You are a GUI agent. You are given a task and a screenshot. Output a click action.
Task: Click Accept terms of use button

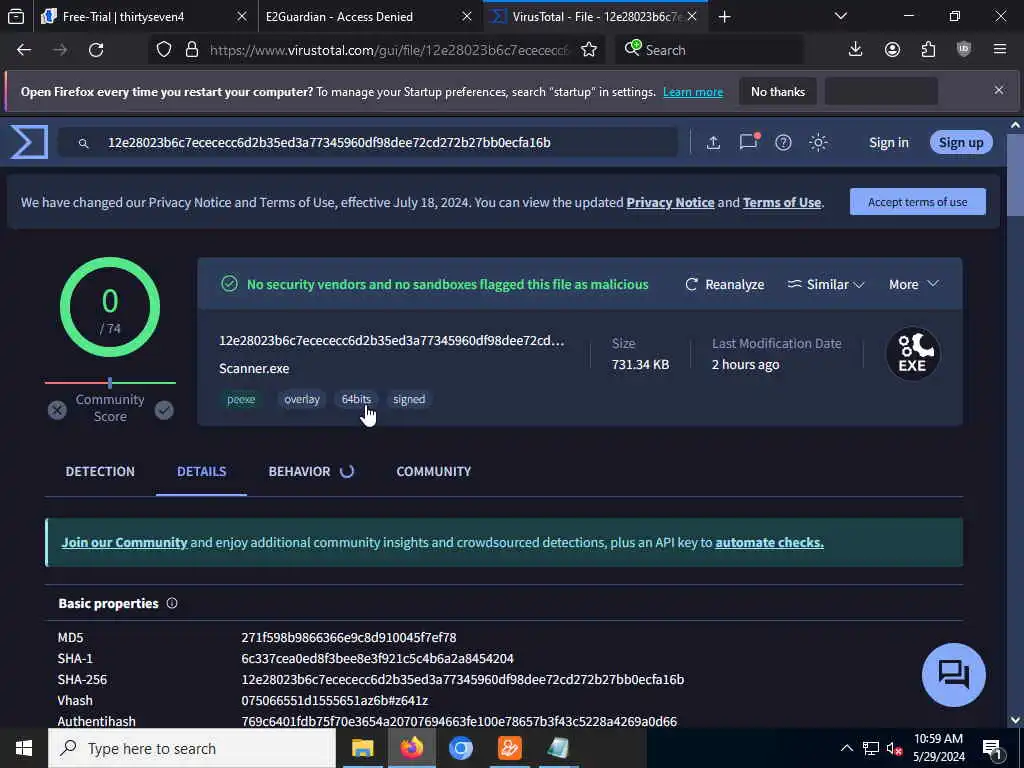tap(918, 202)
